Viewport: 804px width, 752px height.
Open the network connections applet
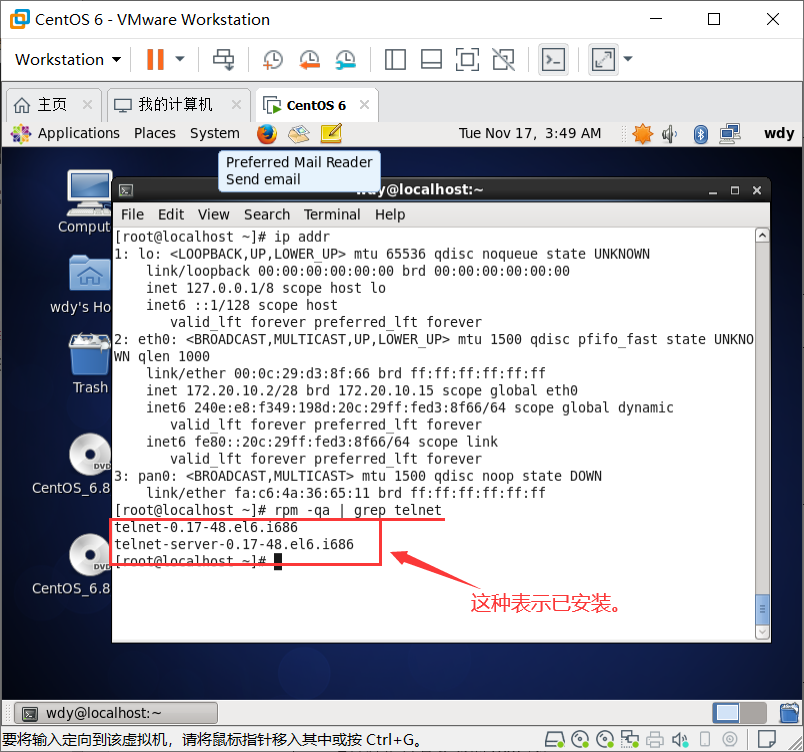[730, 134]
